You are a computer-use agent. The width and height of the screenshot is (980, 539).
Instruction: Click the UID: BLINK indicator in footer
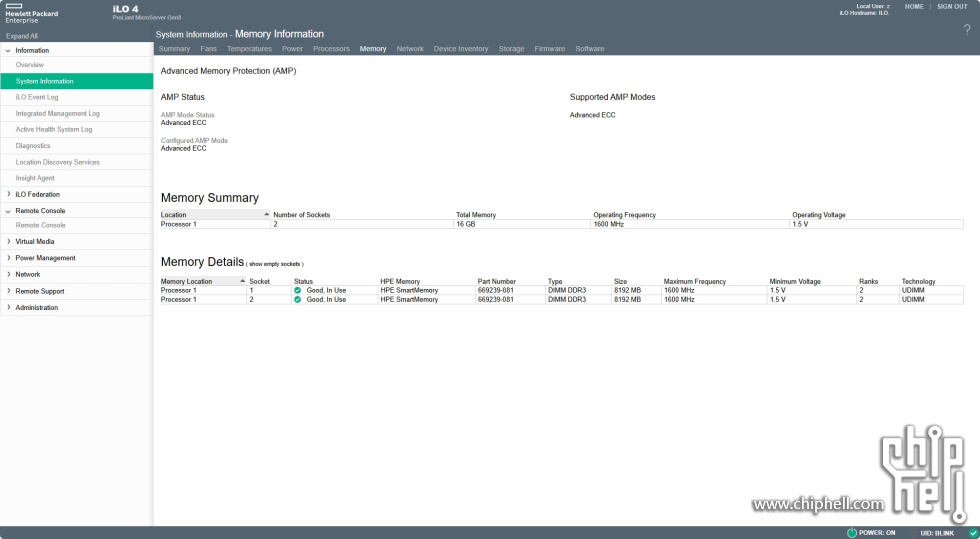click(x=937, y=533)
